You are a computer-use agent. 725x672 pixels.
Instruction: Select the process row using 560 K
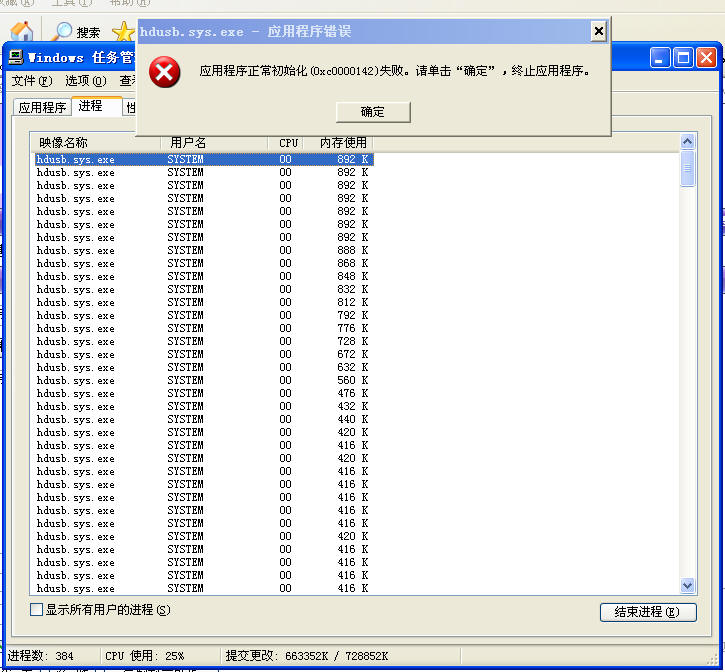click(x=203, y=380)
